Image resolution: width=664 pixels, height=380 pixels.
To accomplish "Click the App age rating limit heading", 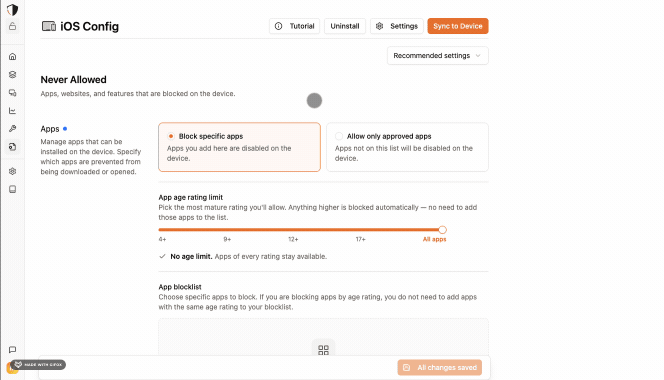I will (191, 197).
